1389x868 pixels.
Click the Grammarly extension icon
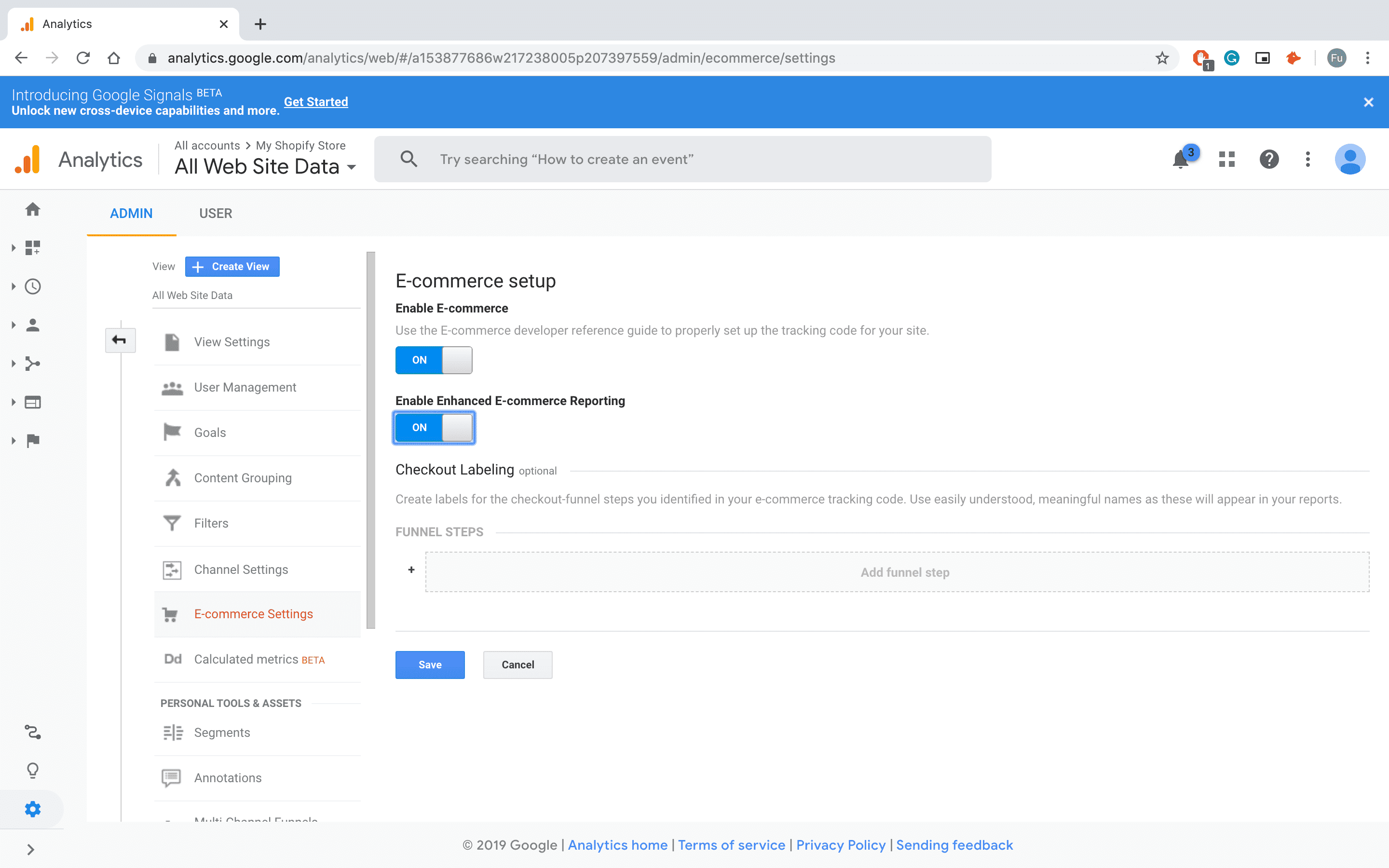pyautogui.click(x=1232, y=58)
